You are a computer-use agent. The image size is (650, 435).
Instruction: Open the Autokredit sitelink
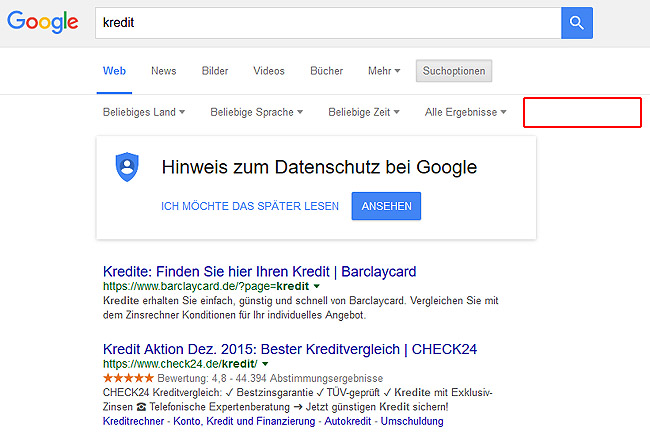tap(347, 421)
